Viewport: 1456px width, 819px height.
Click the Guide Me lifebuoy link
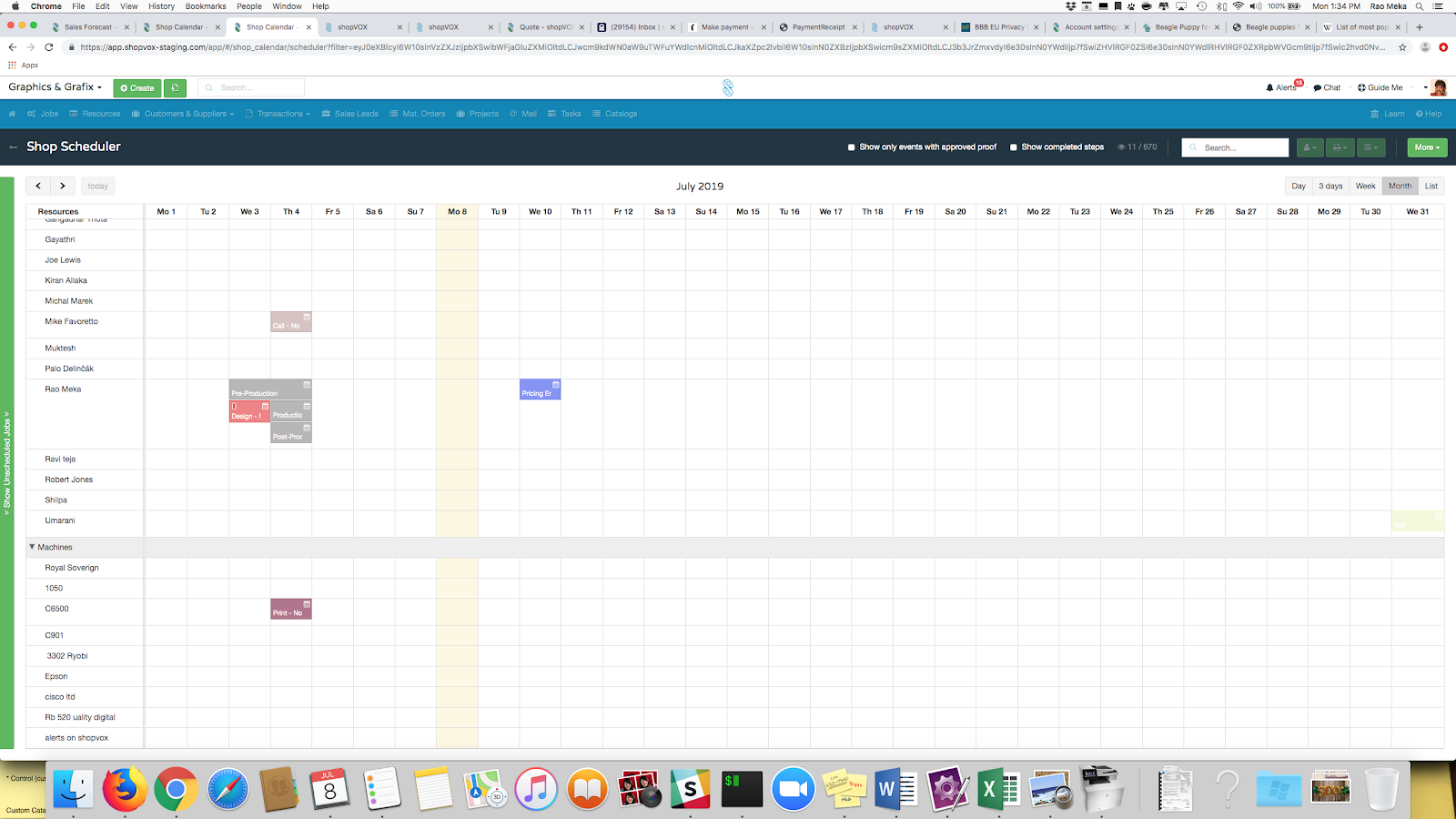tap(1380, 87)
